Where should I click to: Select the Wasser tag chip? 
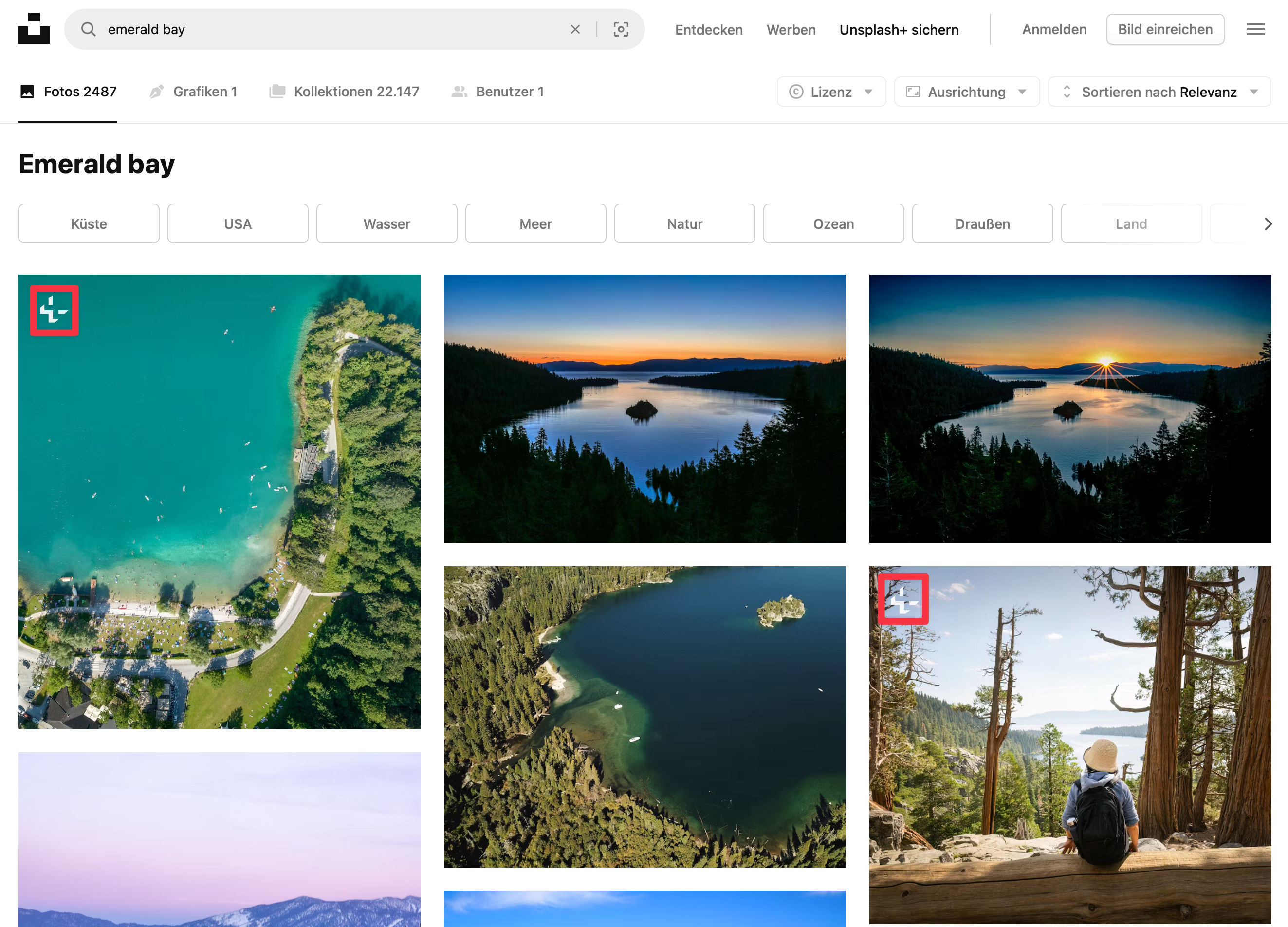click(x=386, y=224)
